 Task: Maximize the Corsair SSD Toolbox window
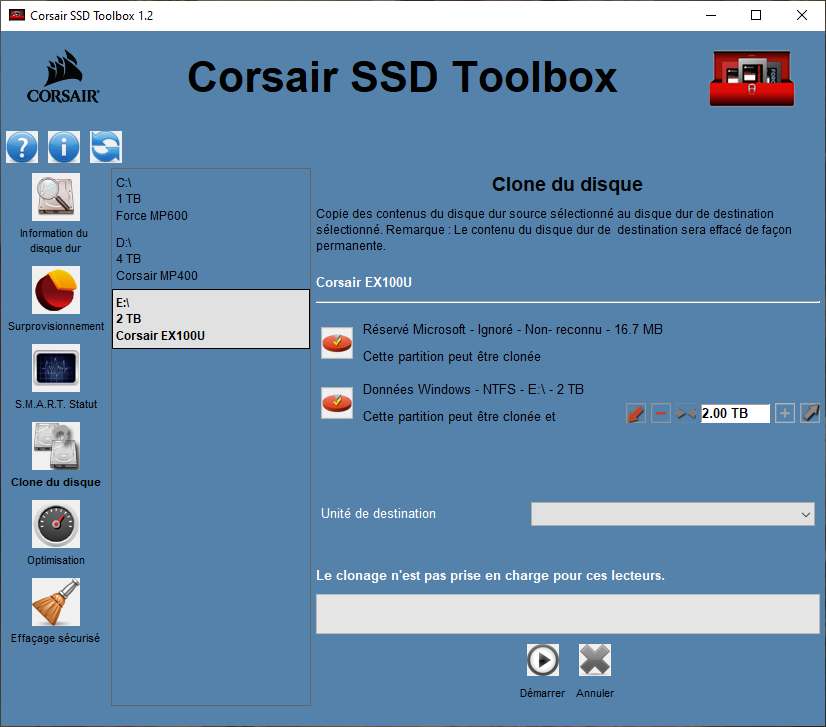click(x=756, y=15)
